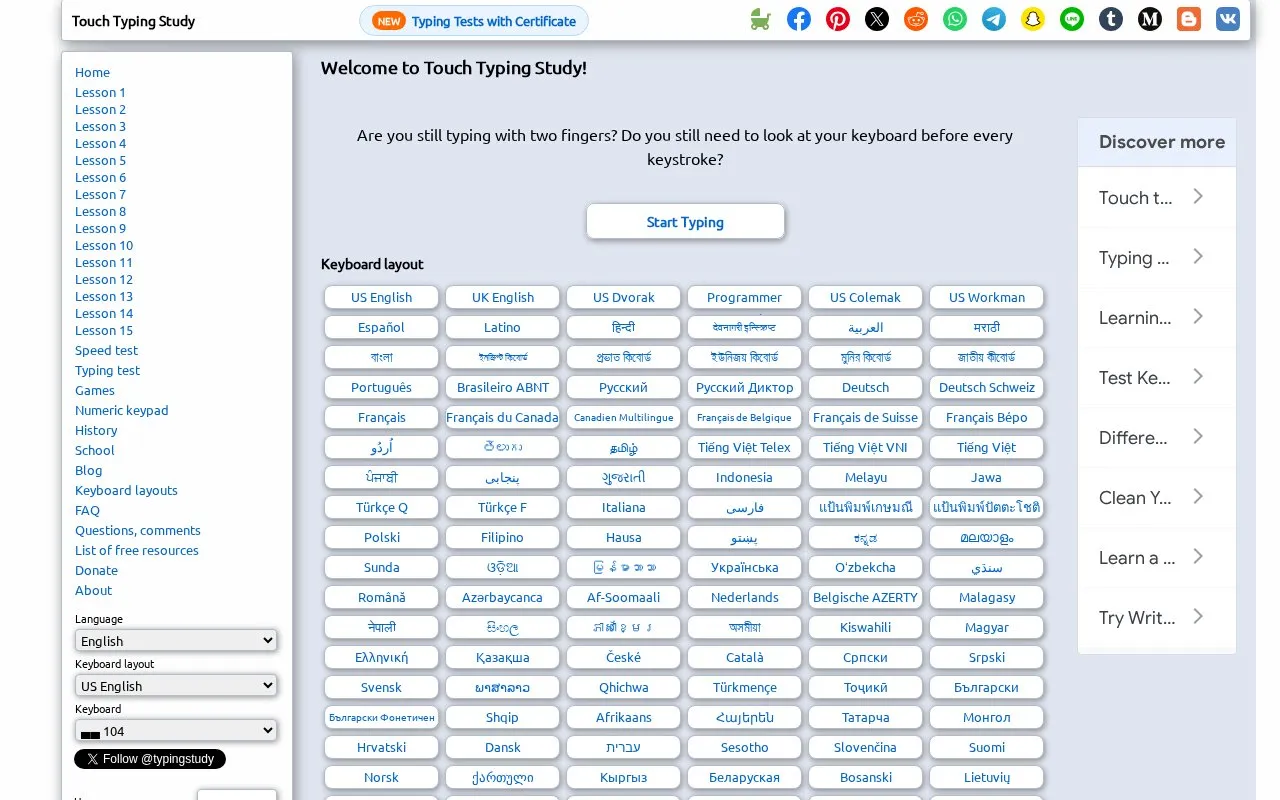1280x800 pixels.
Task: Select the Français Bépo layout
Action: coord(987,417)
